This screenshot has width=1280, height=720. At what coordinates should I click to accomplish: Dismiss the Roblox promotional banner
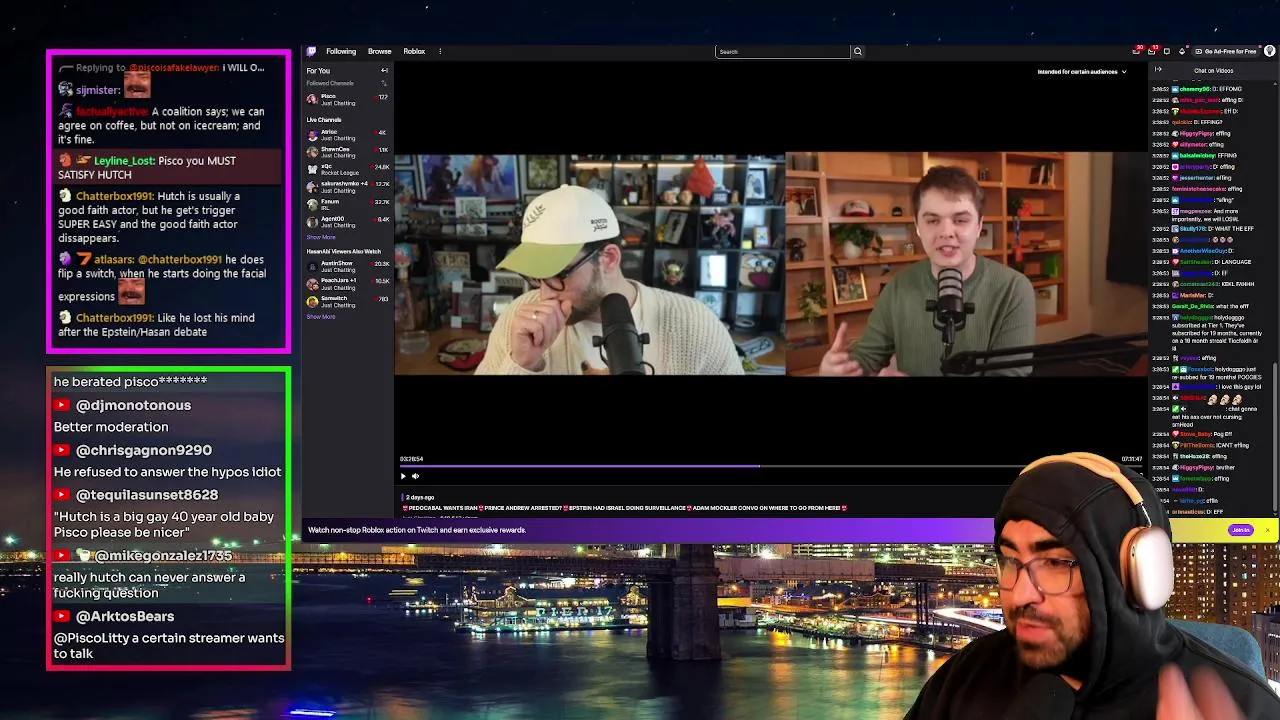[1267, 530]
